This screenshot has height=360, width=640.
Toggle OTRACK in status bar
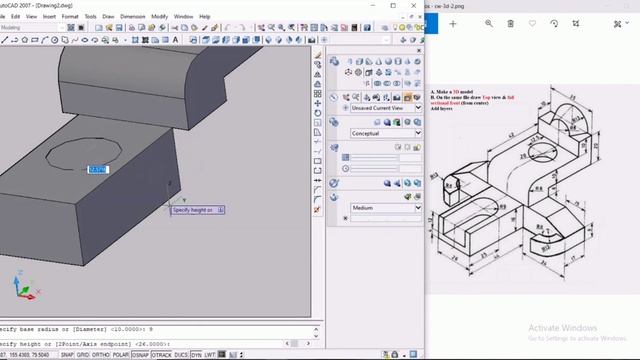pyautogui.click(x=162, y=355)
